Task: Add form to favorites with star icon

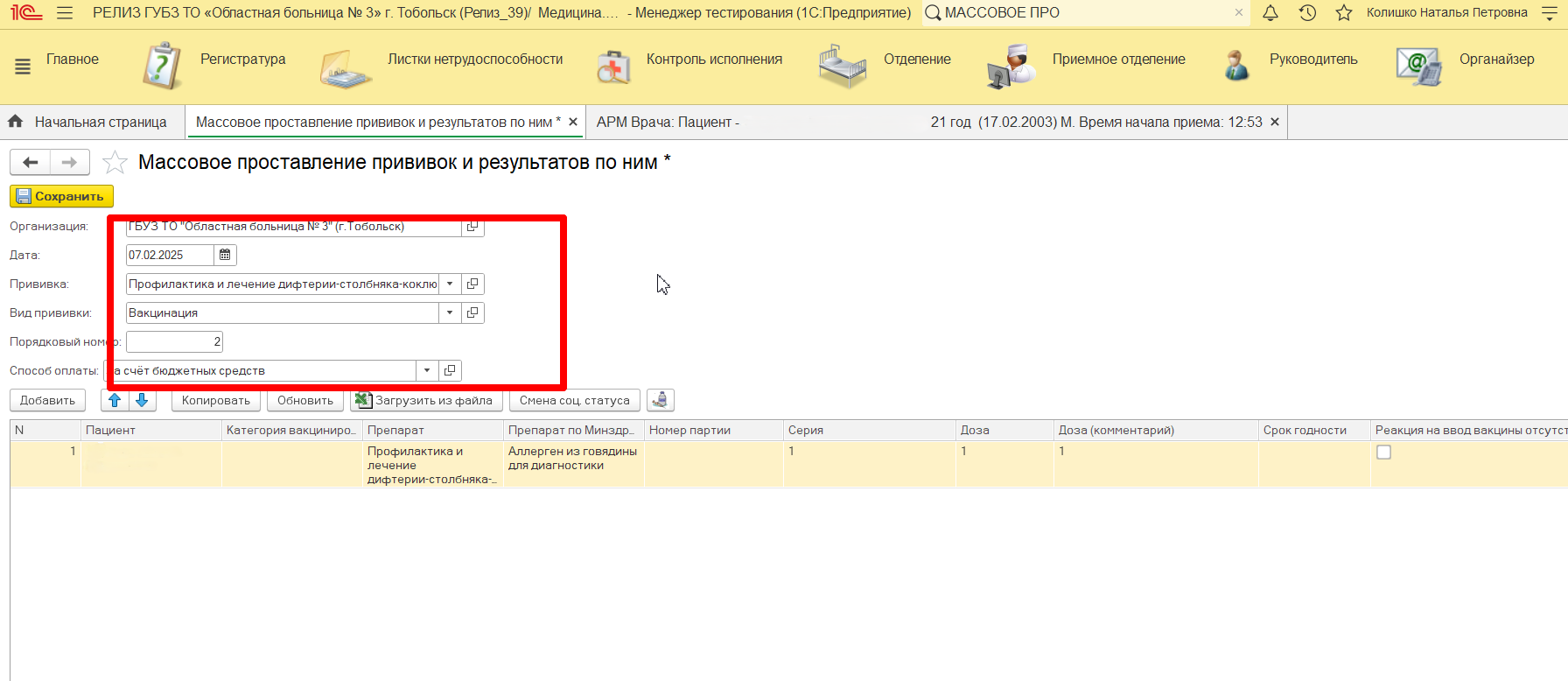Action: point(115,163)
